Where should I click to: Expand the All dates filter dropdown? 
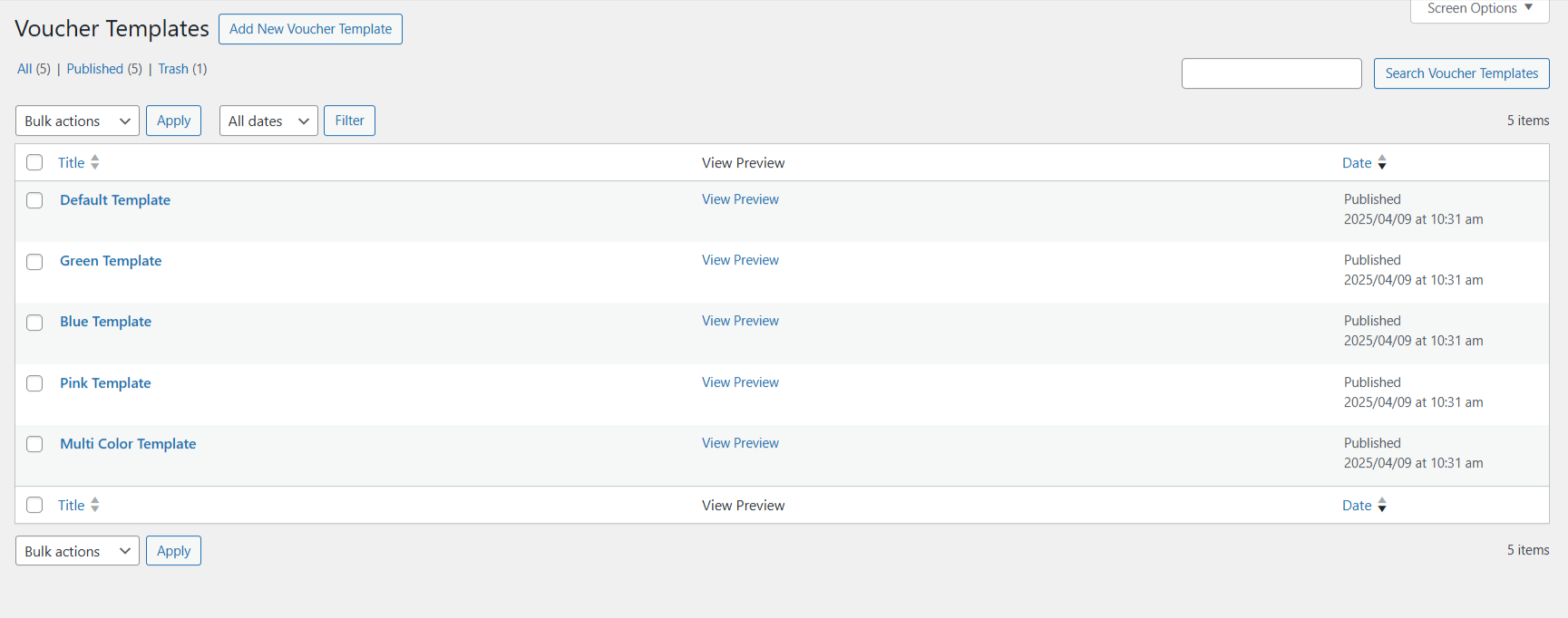(268, 121)
